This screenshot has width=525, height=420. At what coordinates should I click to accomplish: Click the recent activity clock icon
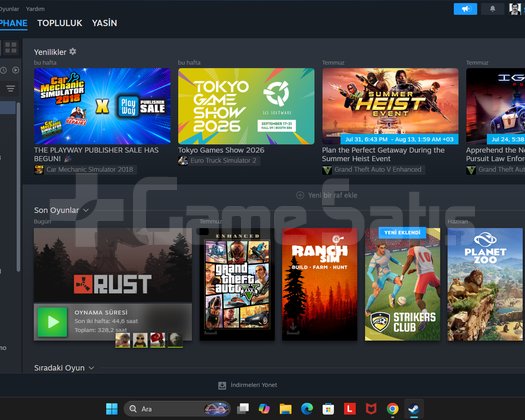3,70
